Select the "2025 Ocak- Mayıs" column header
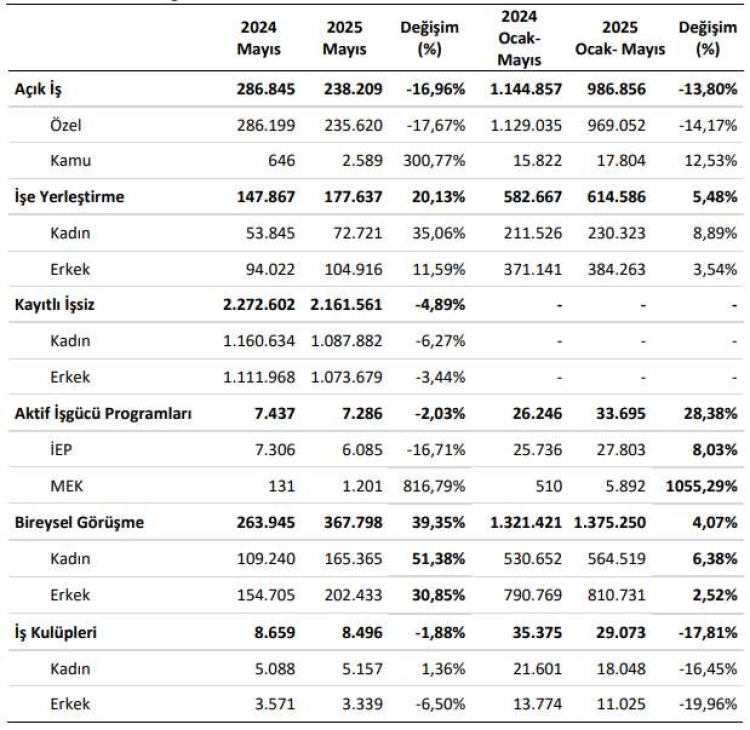750x730 pixels. (x=620, y=38)
